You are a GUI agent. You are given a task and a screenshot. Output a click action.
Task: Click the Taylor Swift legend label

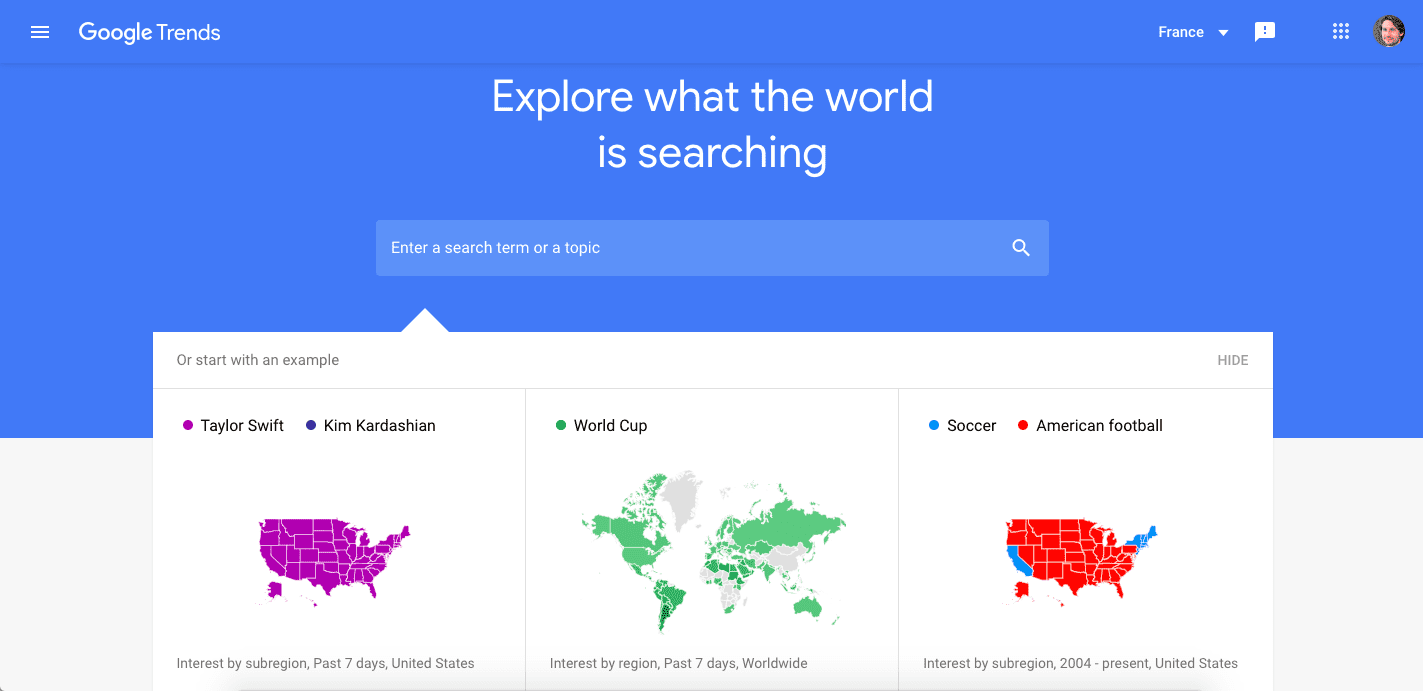(242, 426)
